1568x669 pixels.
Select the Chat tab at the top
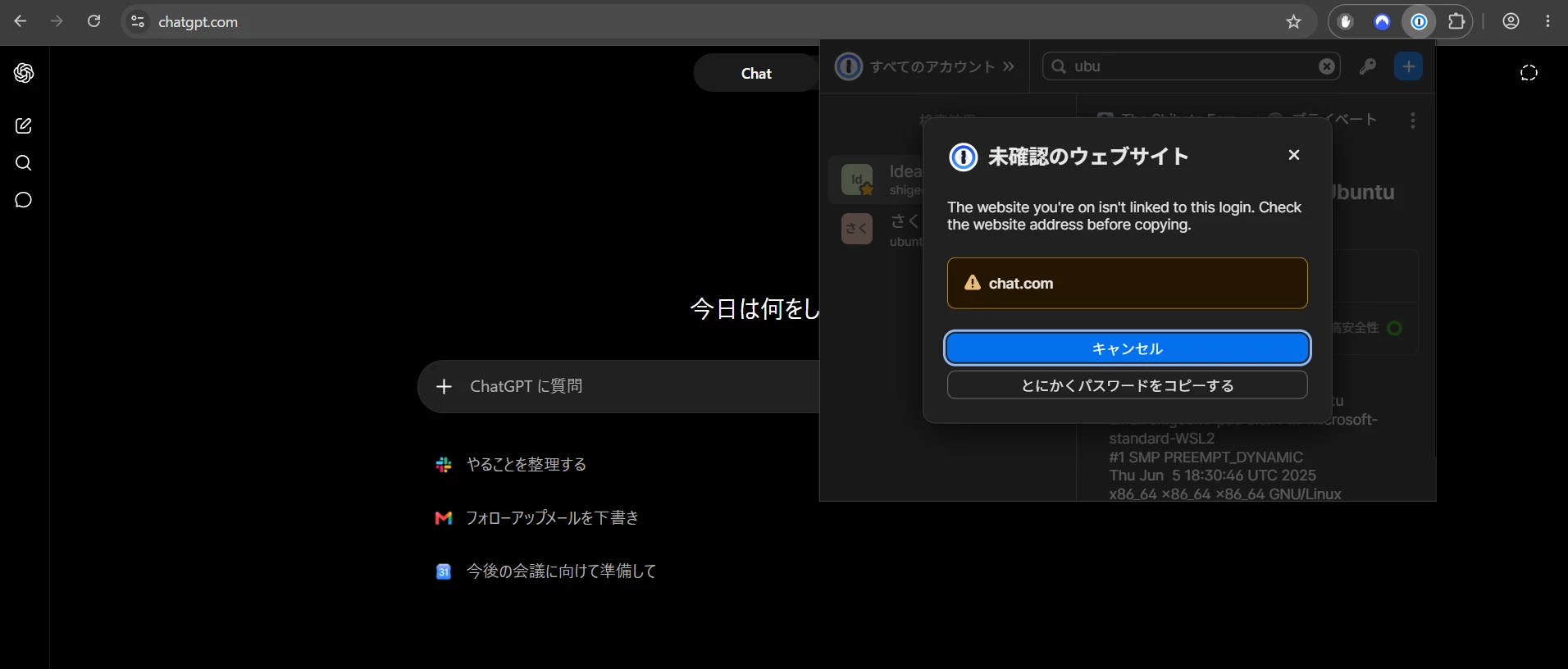click(756, 73)
